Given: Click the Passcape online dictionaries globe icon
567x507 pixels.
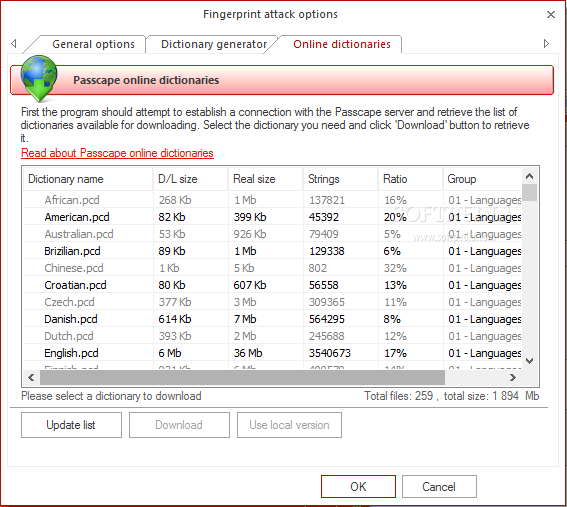Looking at the screenshot, I should 39,78.
